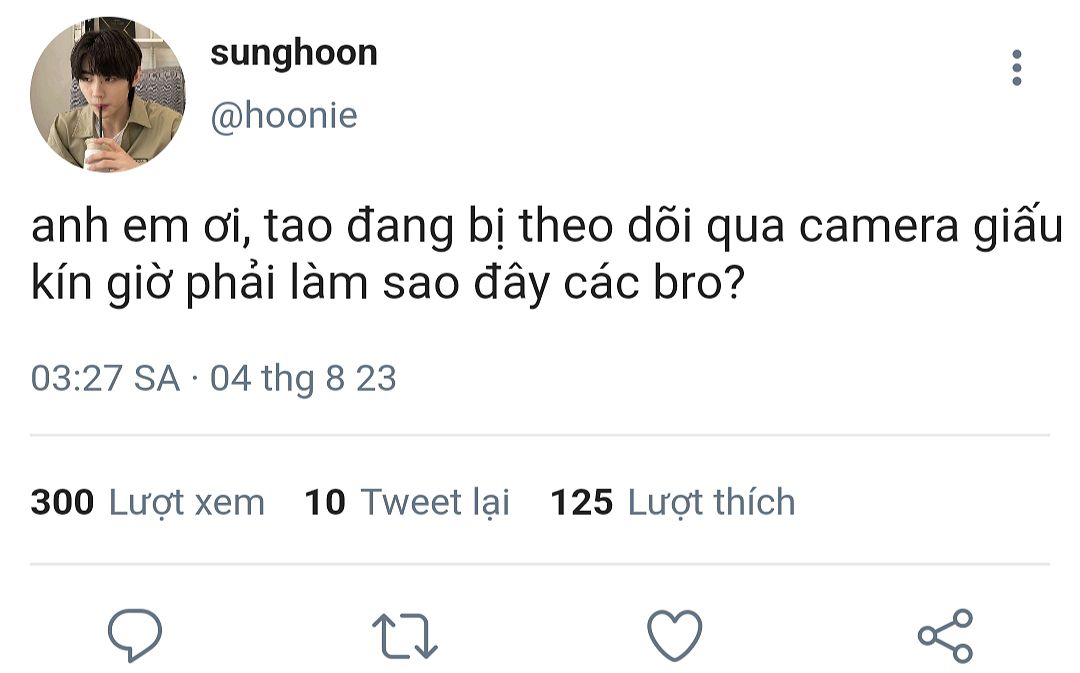Click the 03:27 SA timestamp
Screen dimensions: 1080x673
pyautogui.click(x=105, y=378)
